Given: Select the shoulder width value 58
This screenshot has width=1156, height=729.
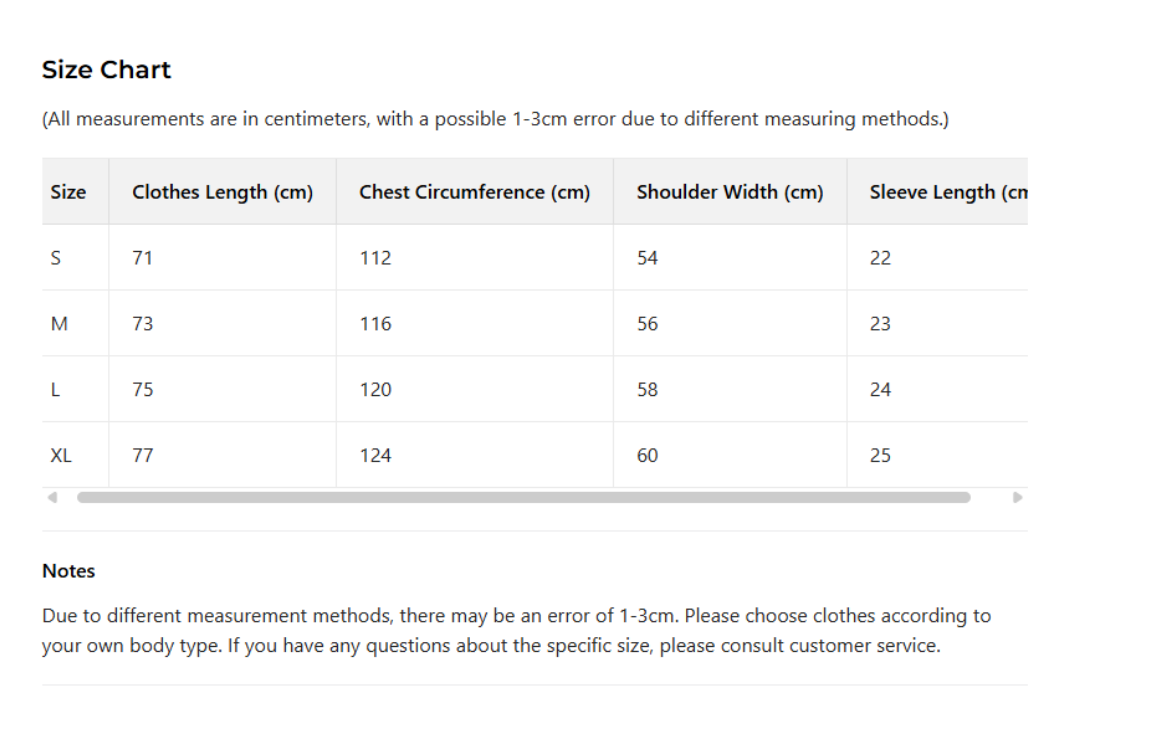Looking at the screenshot, I should pyautogui.click(x=647, y=390).
